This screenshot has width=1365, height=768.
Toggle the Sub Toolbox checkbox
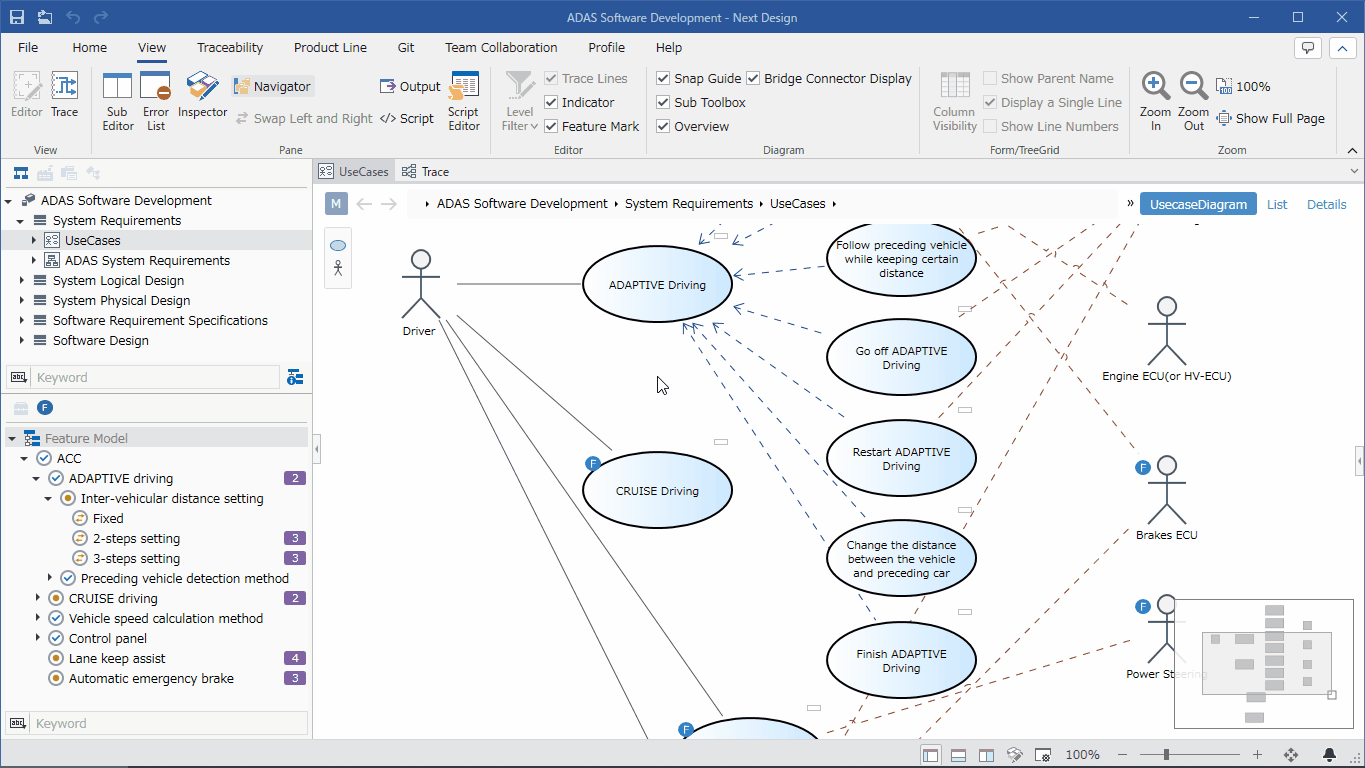(663, 102)
